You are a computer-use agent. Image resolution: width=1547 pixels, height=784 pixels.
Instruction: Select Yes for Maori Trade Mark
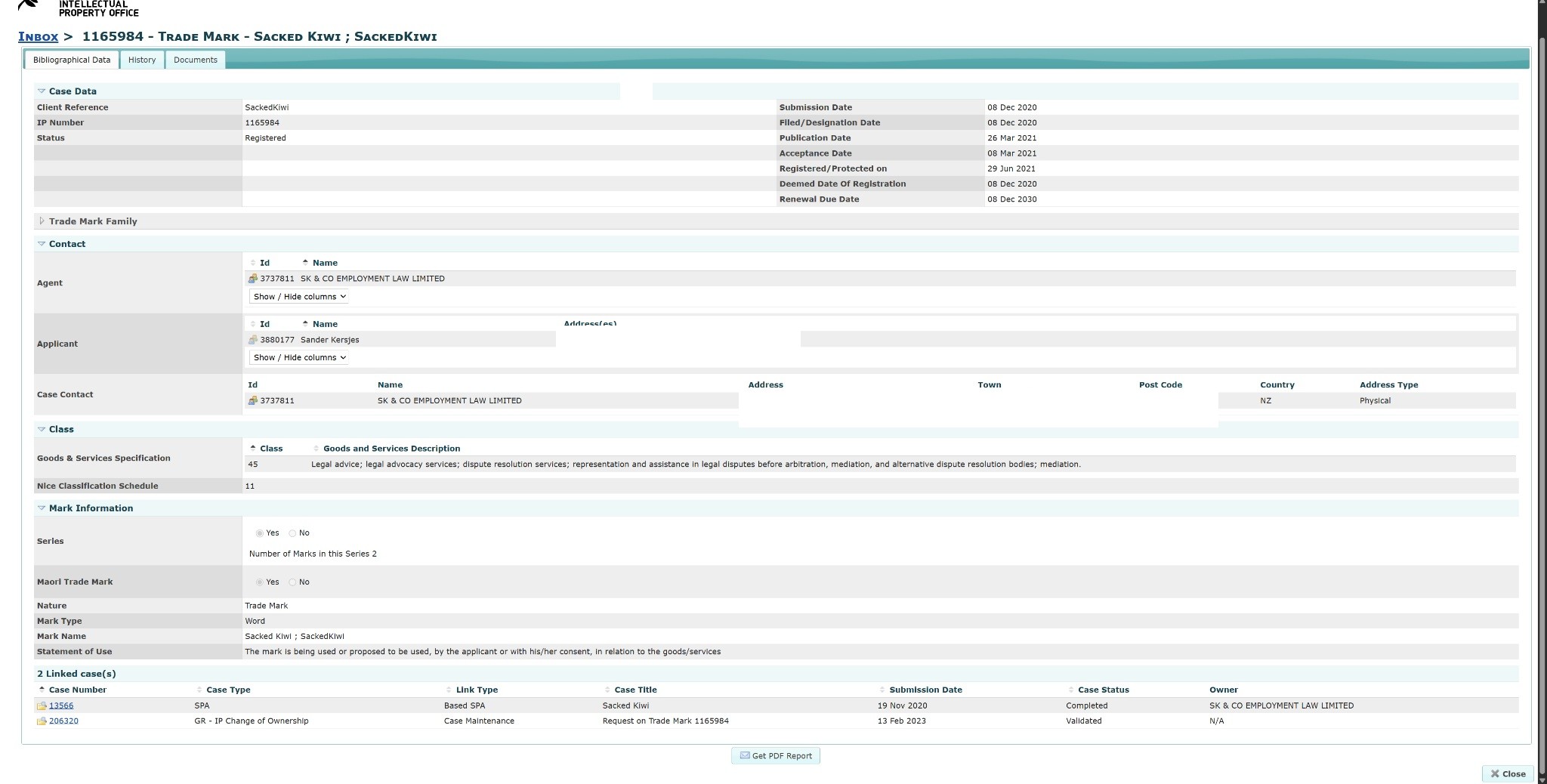[259, 582]
